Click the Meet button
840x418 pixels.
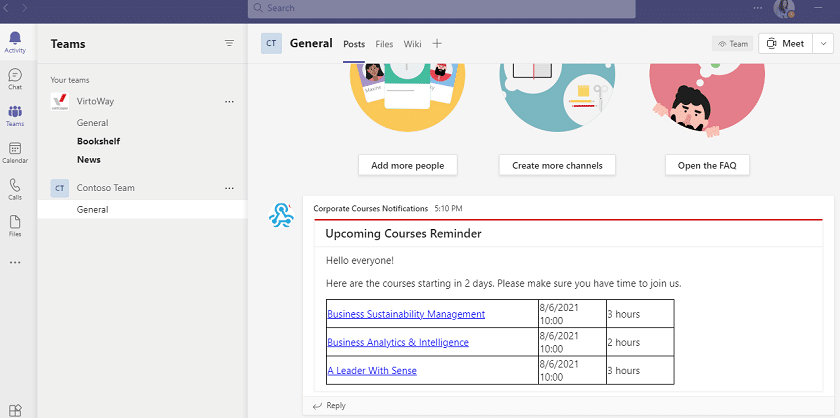[785, 43]
